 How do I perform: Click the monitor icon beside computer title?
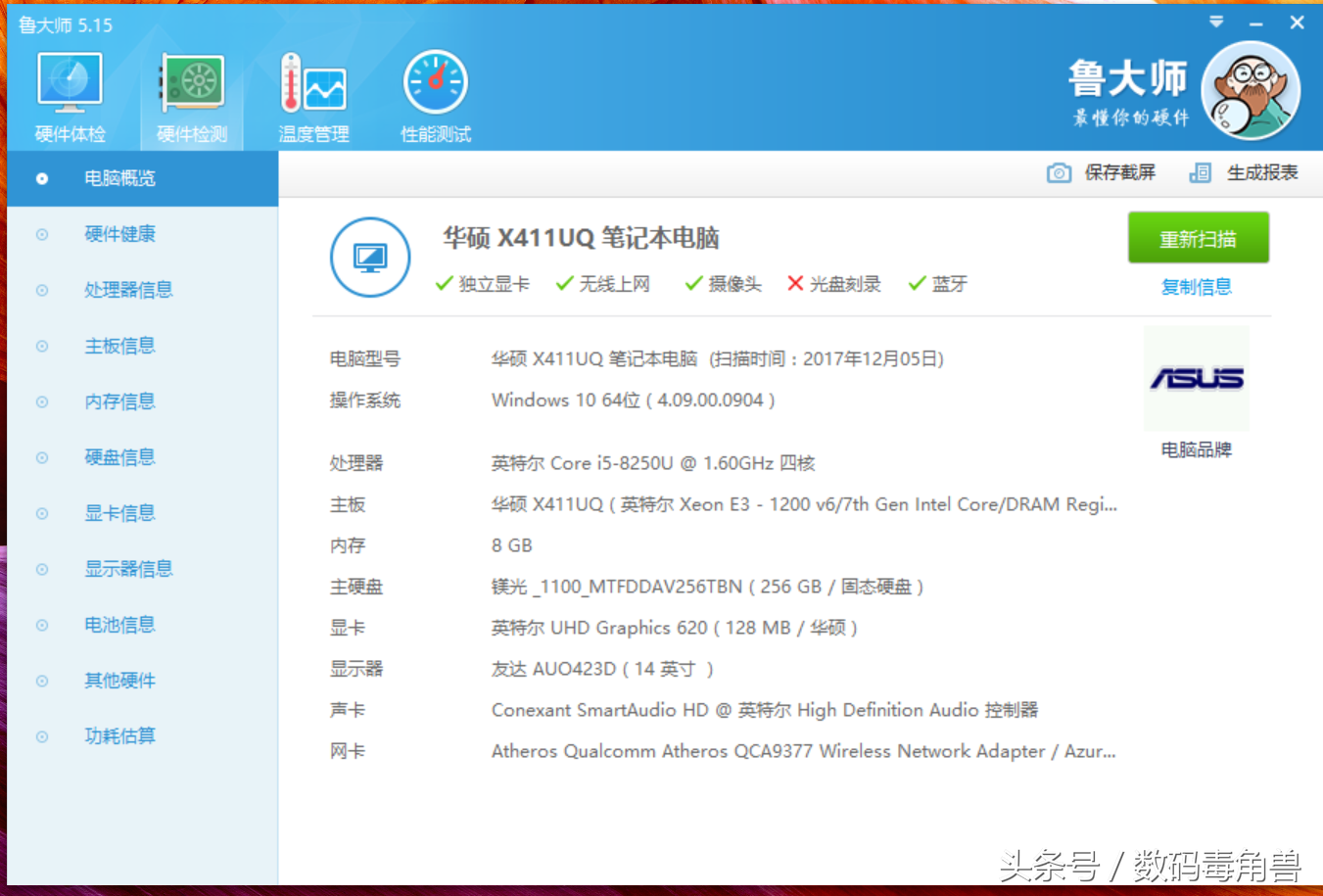(x=370, y=258)
